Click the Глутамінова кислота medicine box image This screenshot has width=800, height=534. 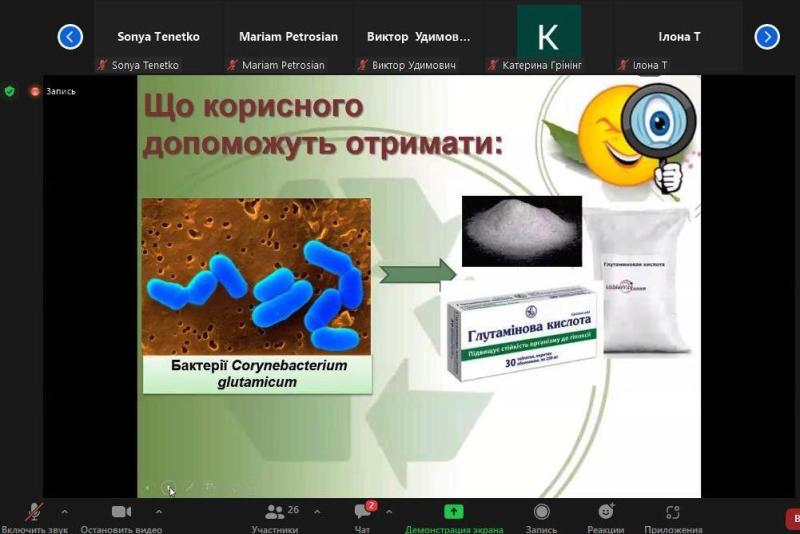pyautogui.click(x=523, y=332)
